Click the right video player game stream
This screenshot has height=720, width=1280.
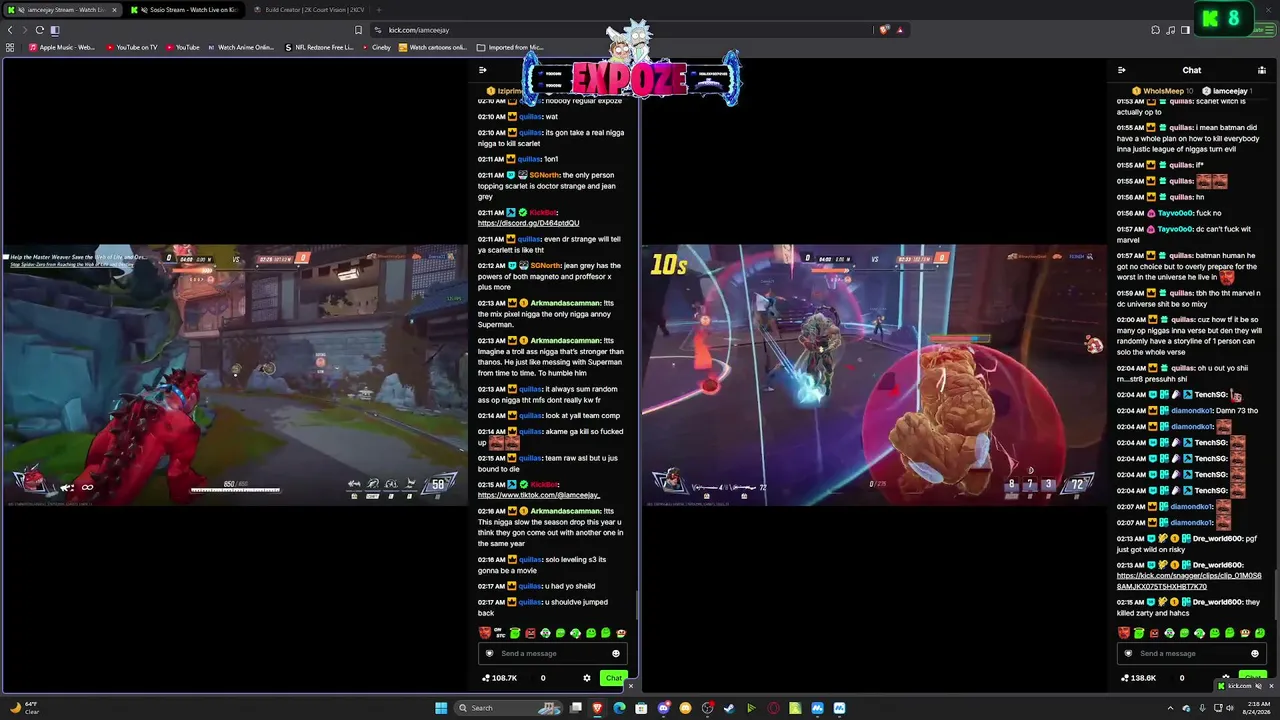[x=875, y=375]
